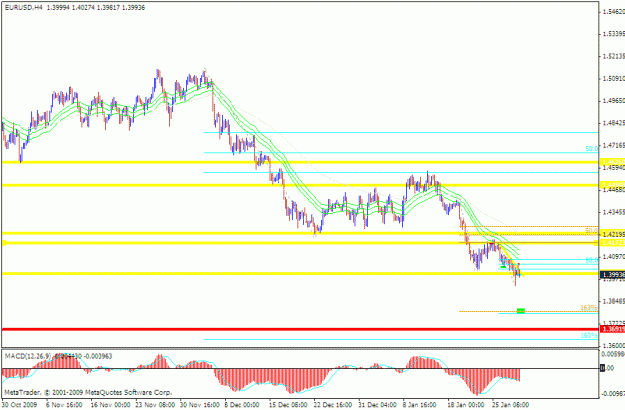Screen dimensions: 625x410
Task: Select the orange dotted line at 163%
Action: click(529, 311)
